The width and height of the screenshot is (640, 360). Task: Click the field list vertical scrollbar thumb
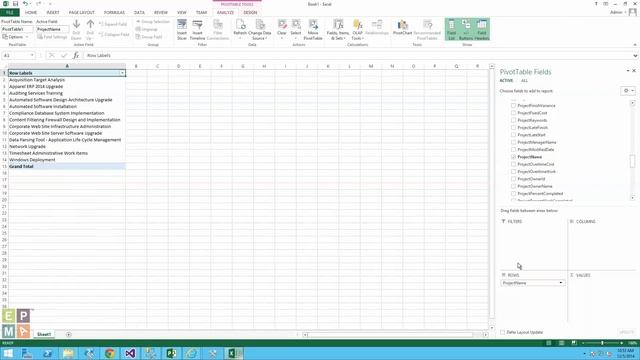[632, 161]
